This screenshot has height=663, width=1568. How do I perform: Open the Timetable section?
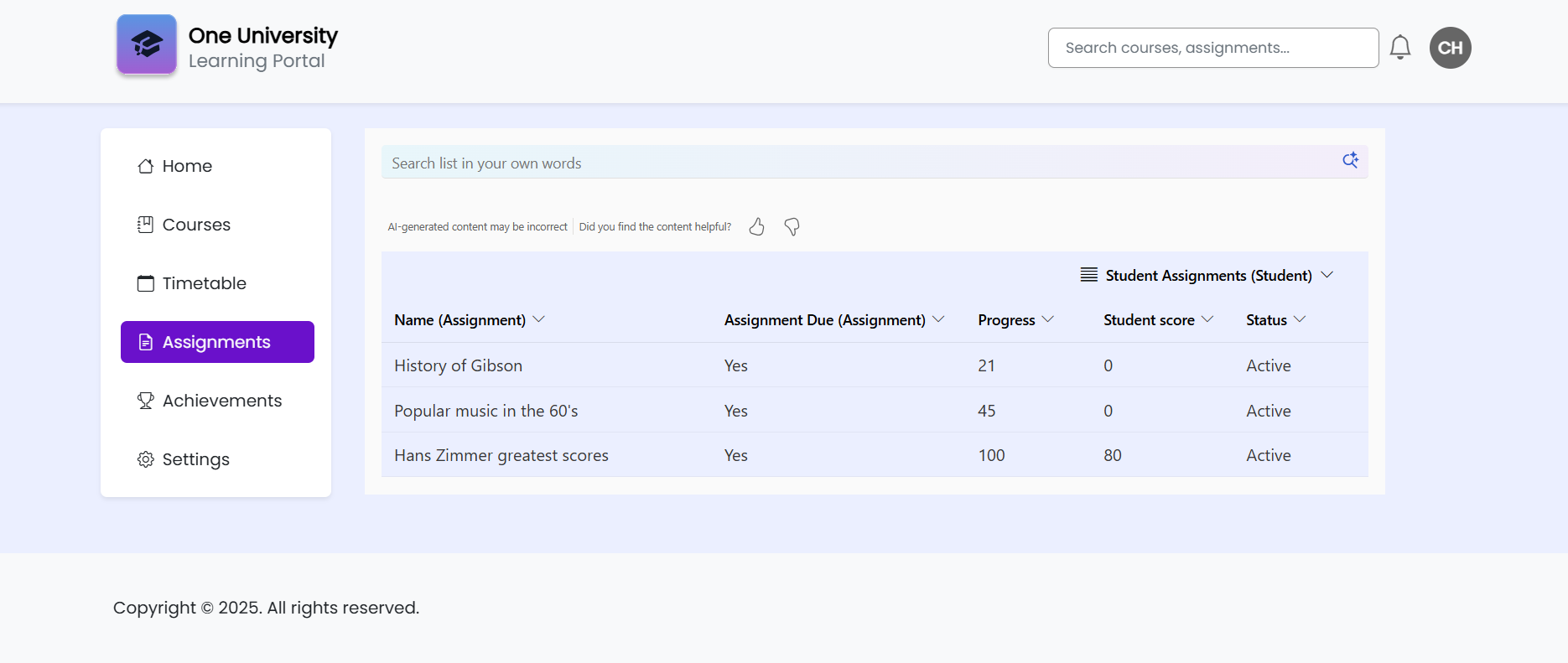click(204, 283)
